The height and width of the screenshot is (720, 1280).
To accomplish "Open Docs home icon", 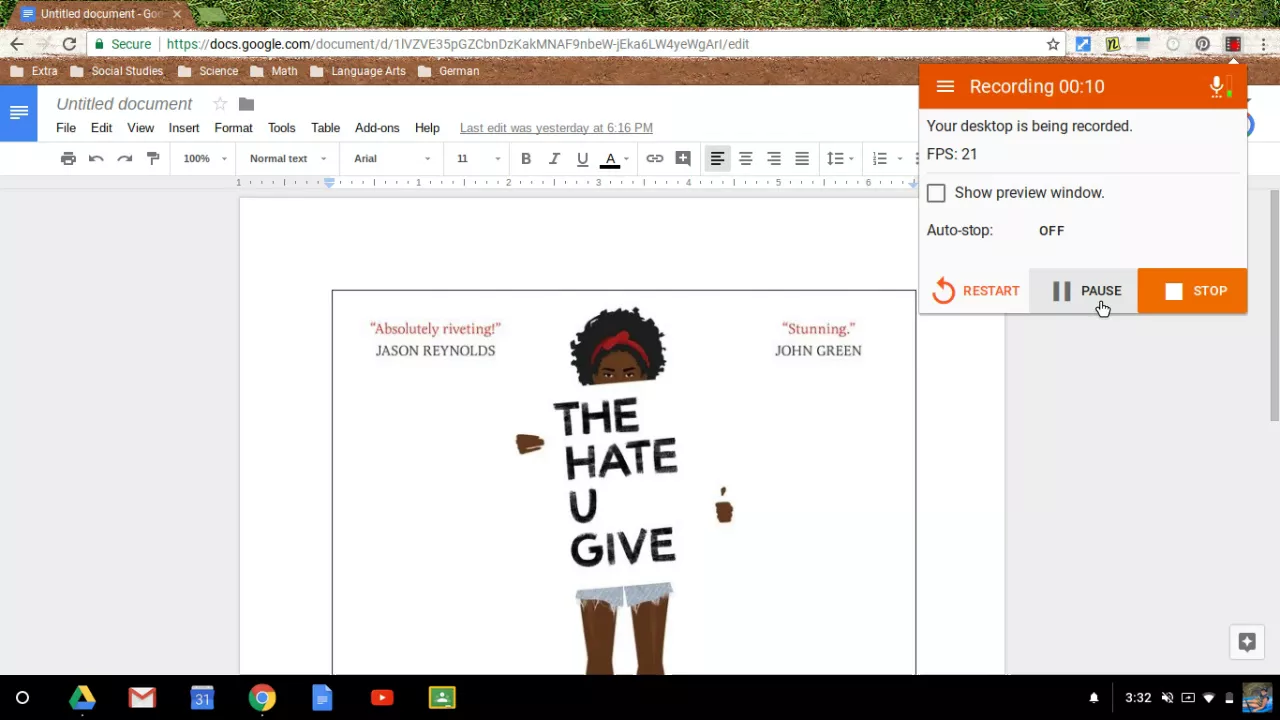I will pos(19,113).
